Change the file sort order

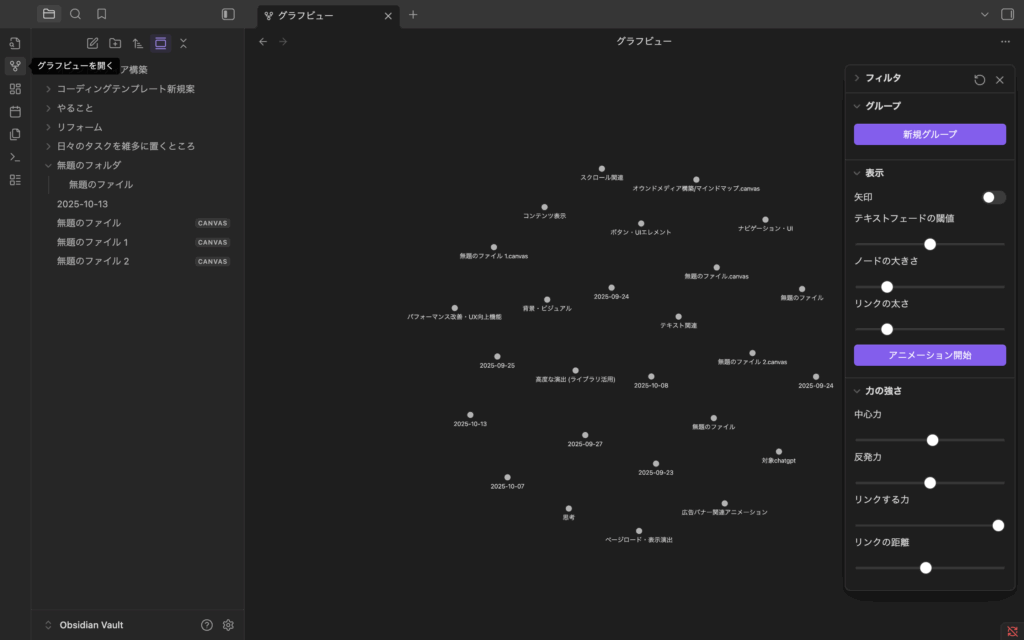(138, 43)
